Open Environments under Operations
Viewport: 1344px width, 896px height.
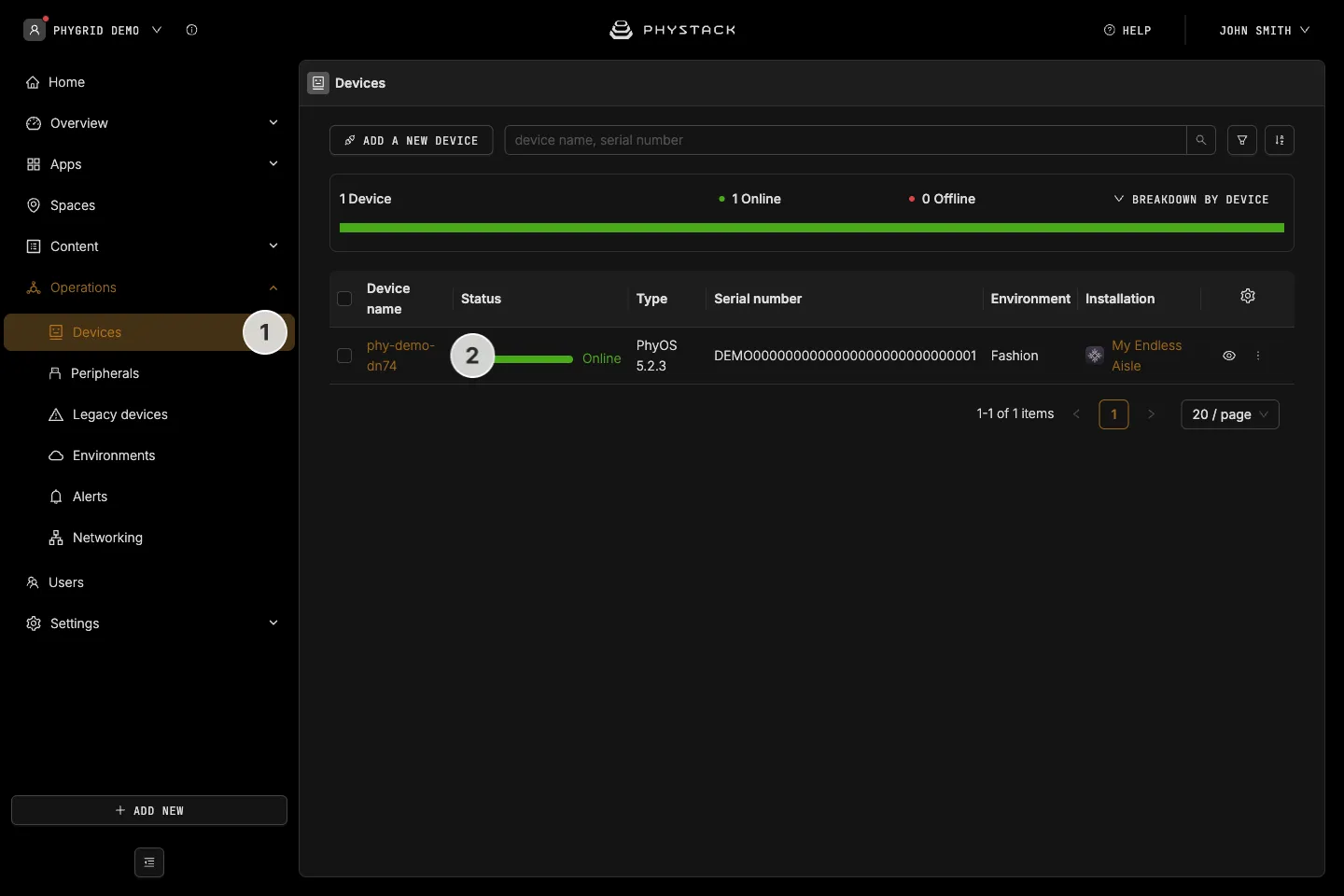click(x=149, y=455)
